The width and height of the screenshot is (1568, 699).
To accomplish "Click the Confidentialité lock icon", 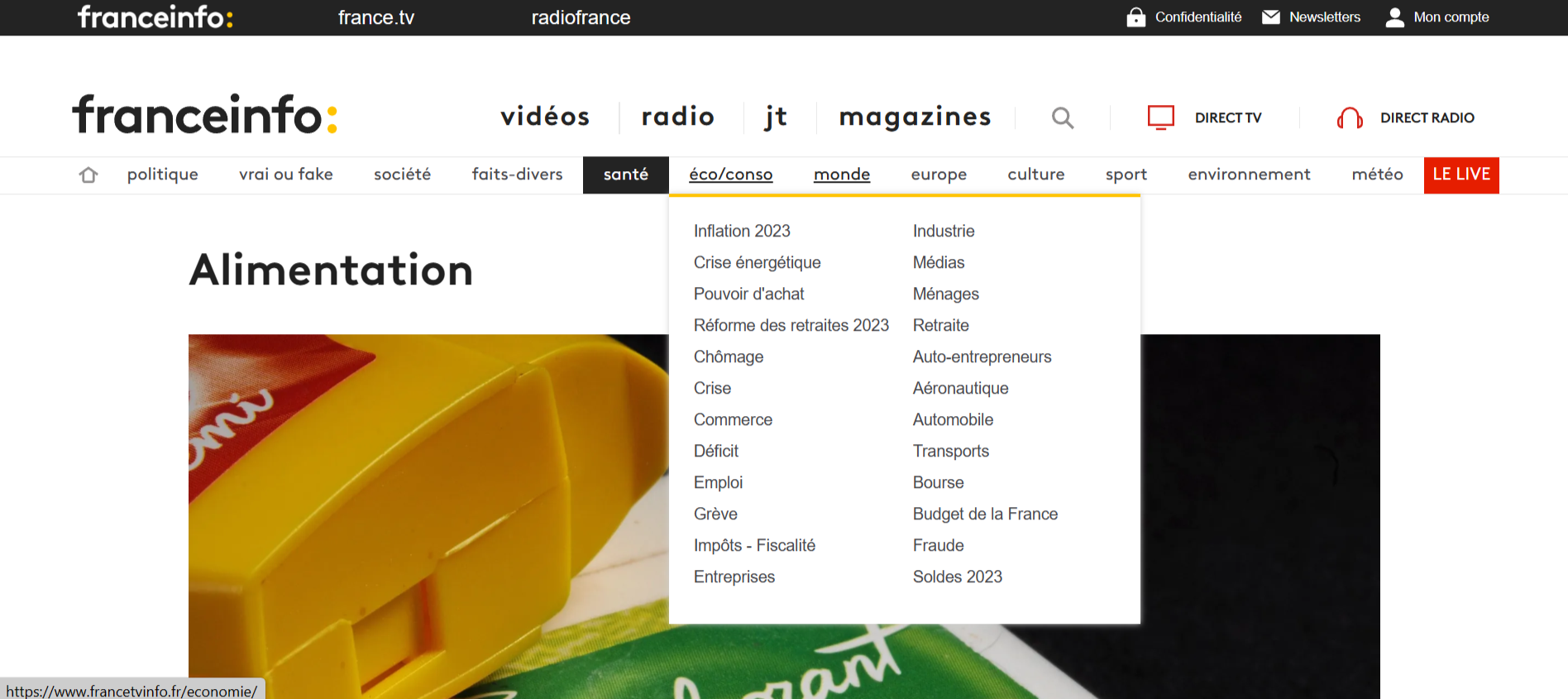I will point(1136,17).
